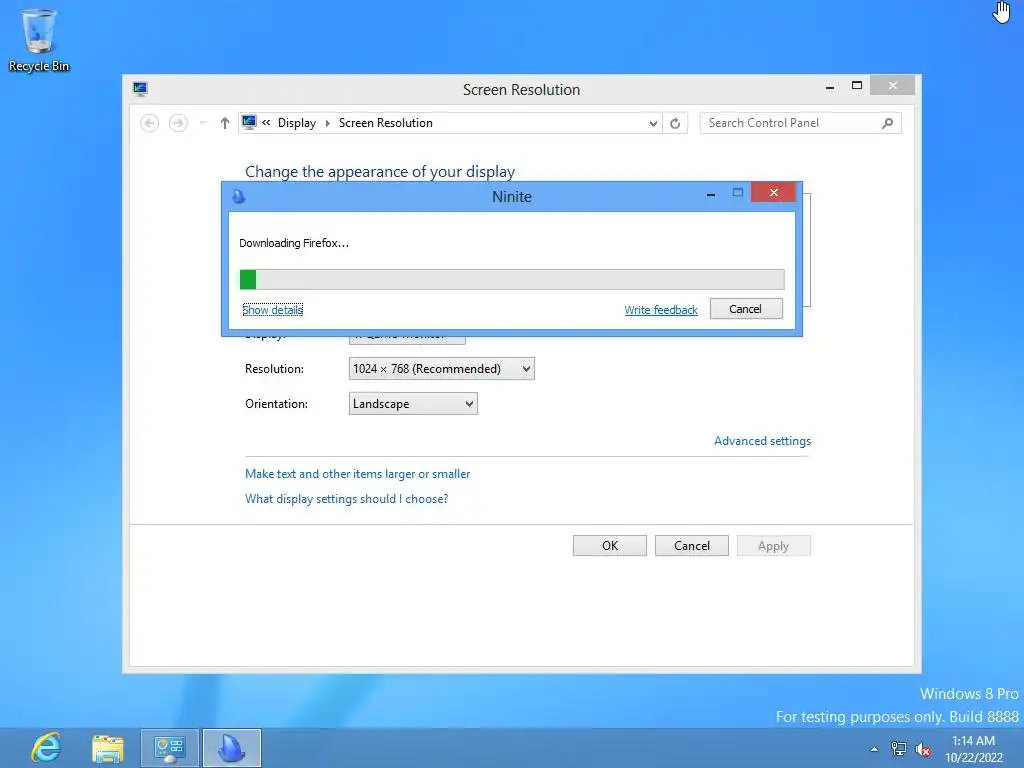Click OK in Screen Resolution
This screenshot has height=768, width=1024.
coord(610,546)
